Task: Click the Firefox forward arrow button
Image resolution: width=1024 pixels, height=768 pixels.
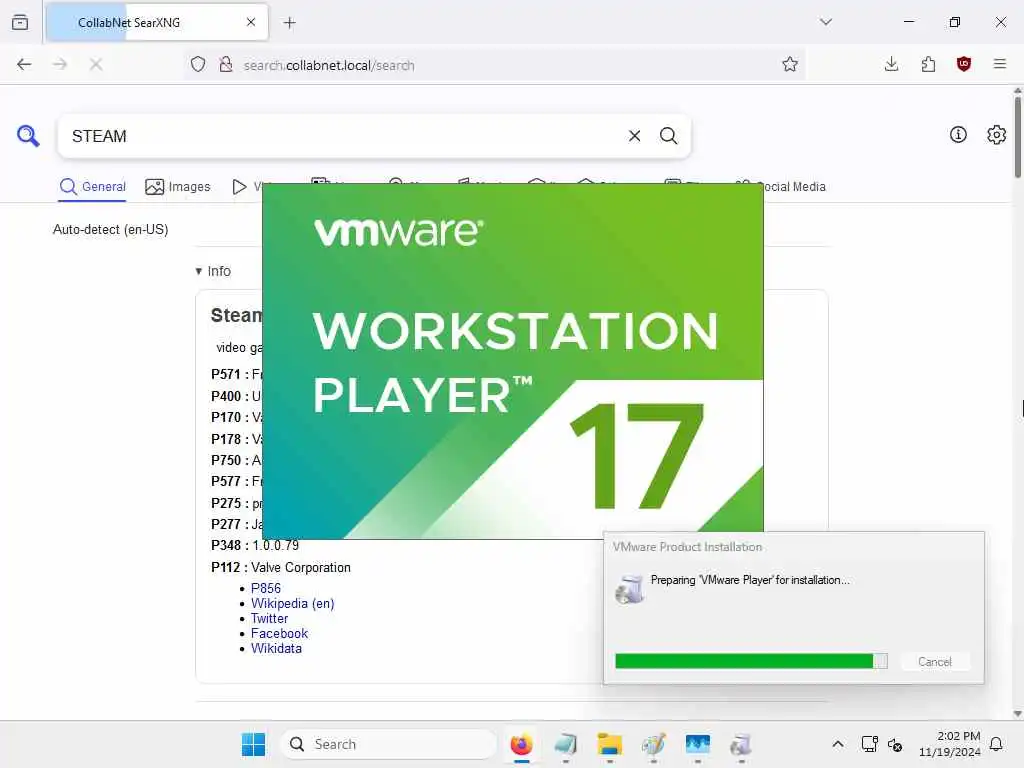Action: pos(60,64)
